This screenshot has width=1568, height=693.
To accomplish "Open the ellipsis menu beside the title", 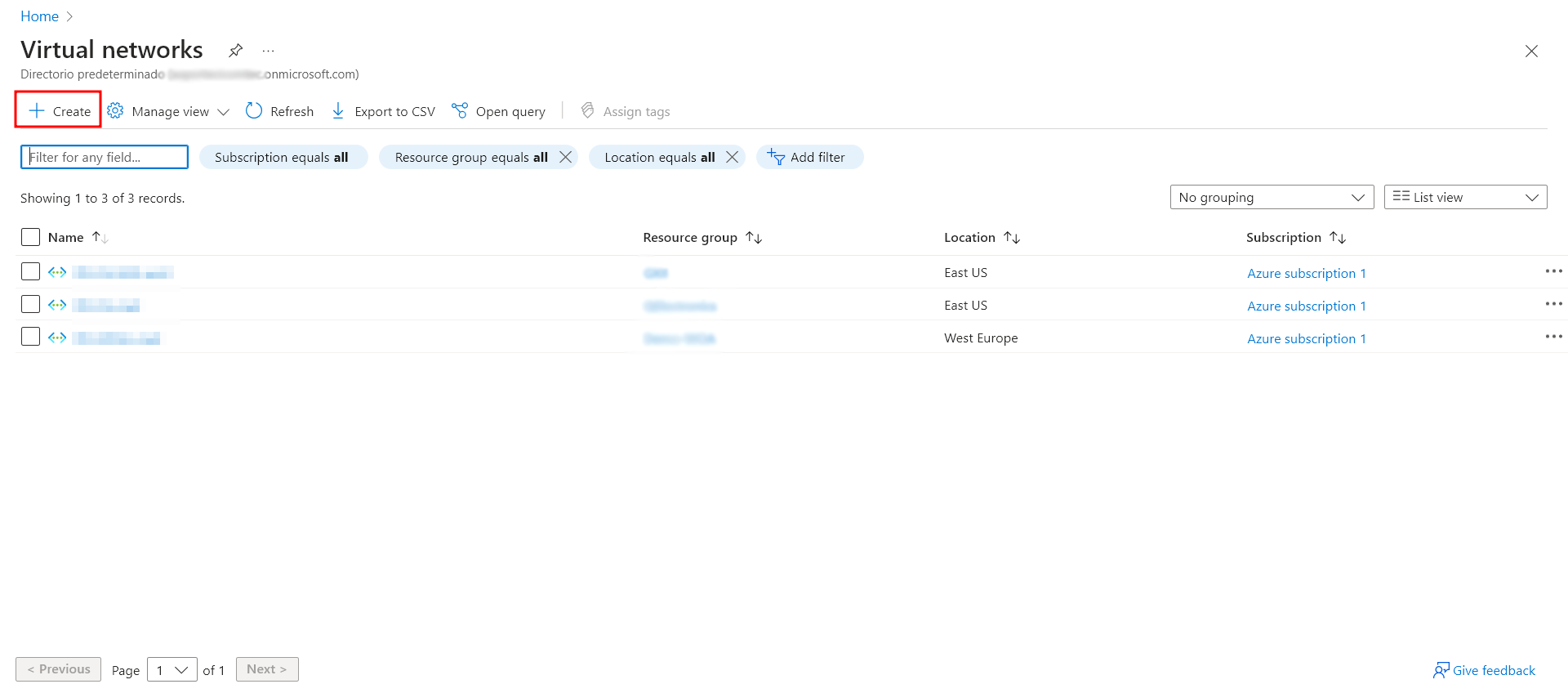I will click(268, 51).
